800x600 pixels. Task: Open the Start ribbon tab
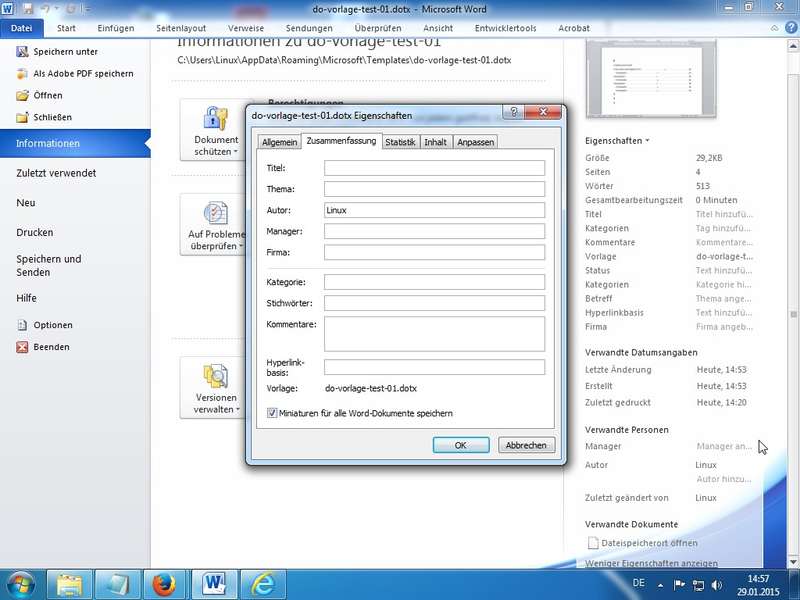tap(66, 28)
